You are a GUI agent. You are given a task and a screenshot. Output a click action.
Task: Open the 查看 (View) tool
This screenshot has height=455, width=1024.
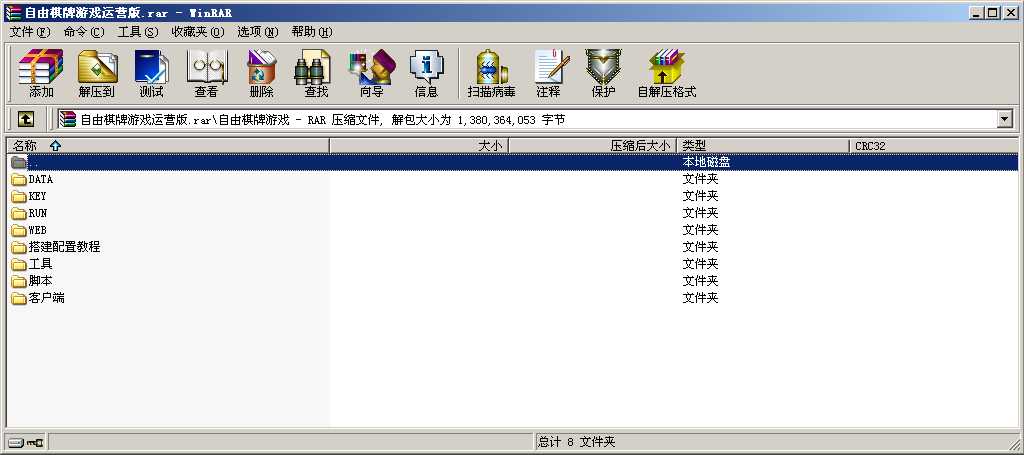coord(206,73)
